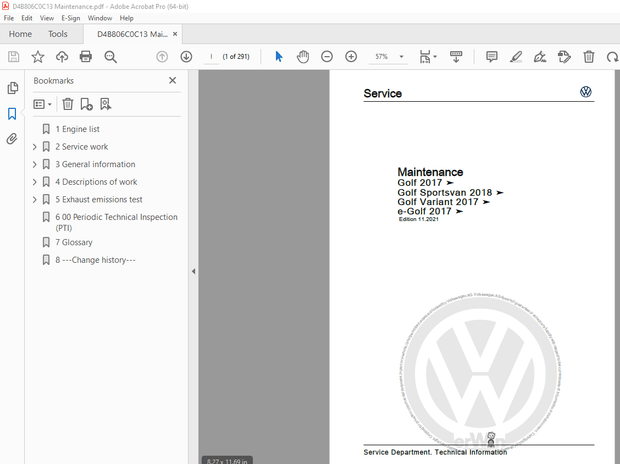Zoom in with plus button
620x464 pixels.
[x=351, y=57]
